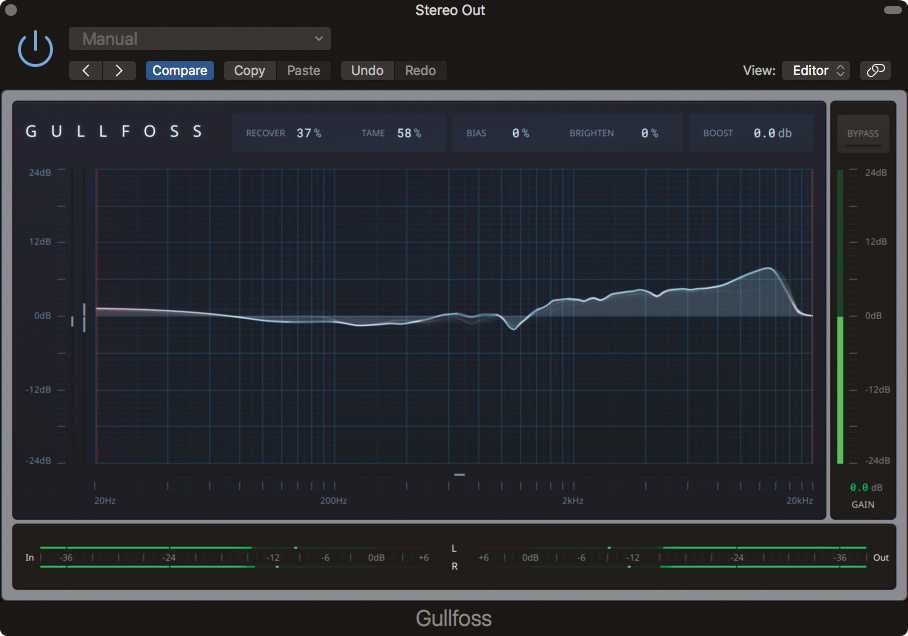
Task: Click the link chain icon
Action: tap(875, 71)
